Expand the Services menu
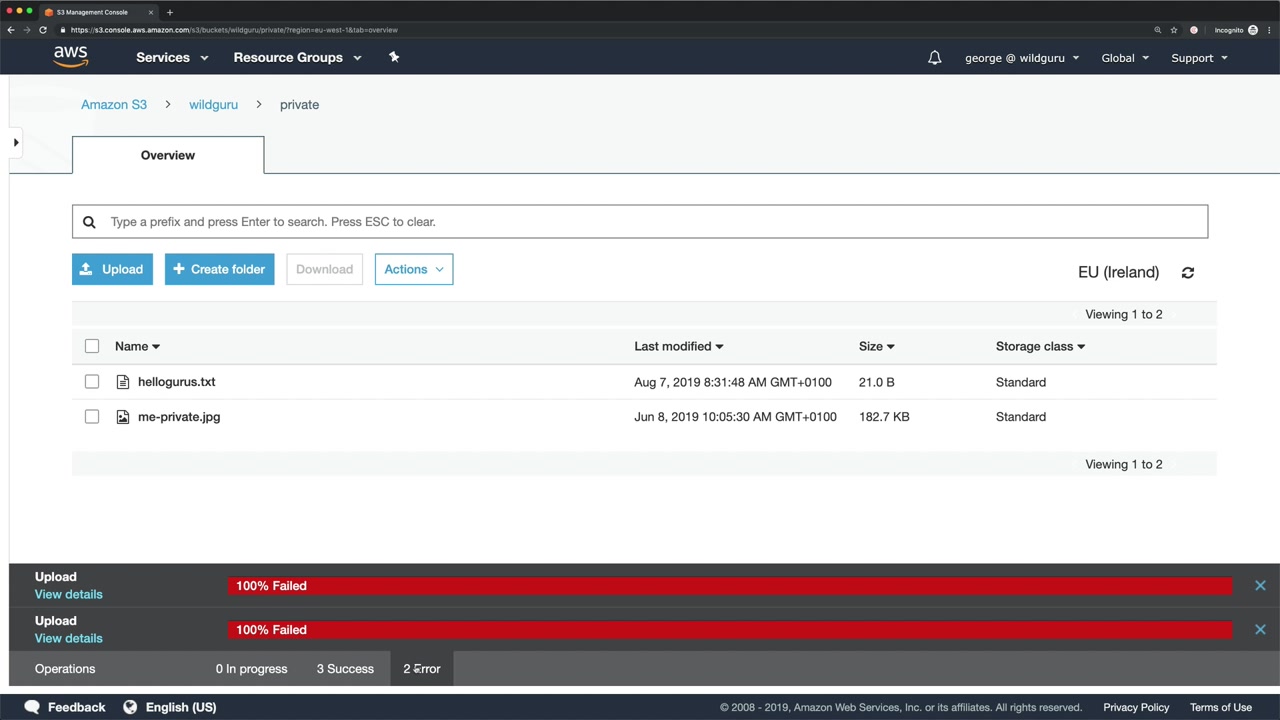1280x720 pixels. coord(172,58)
